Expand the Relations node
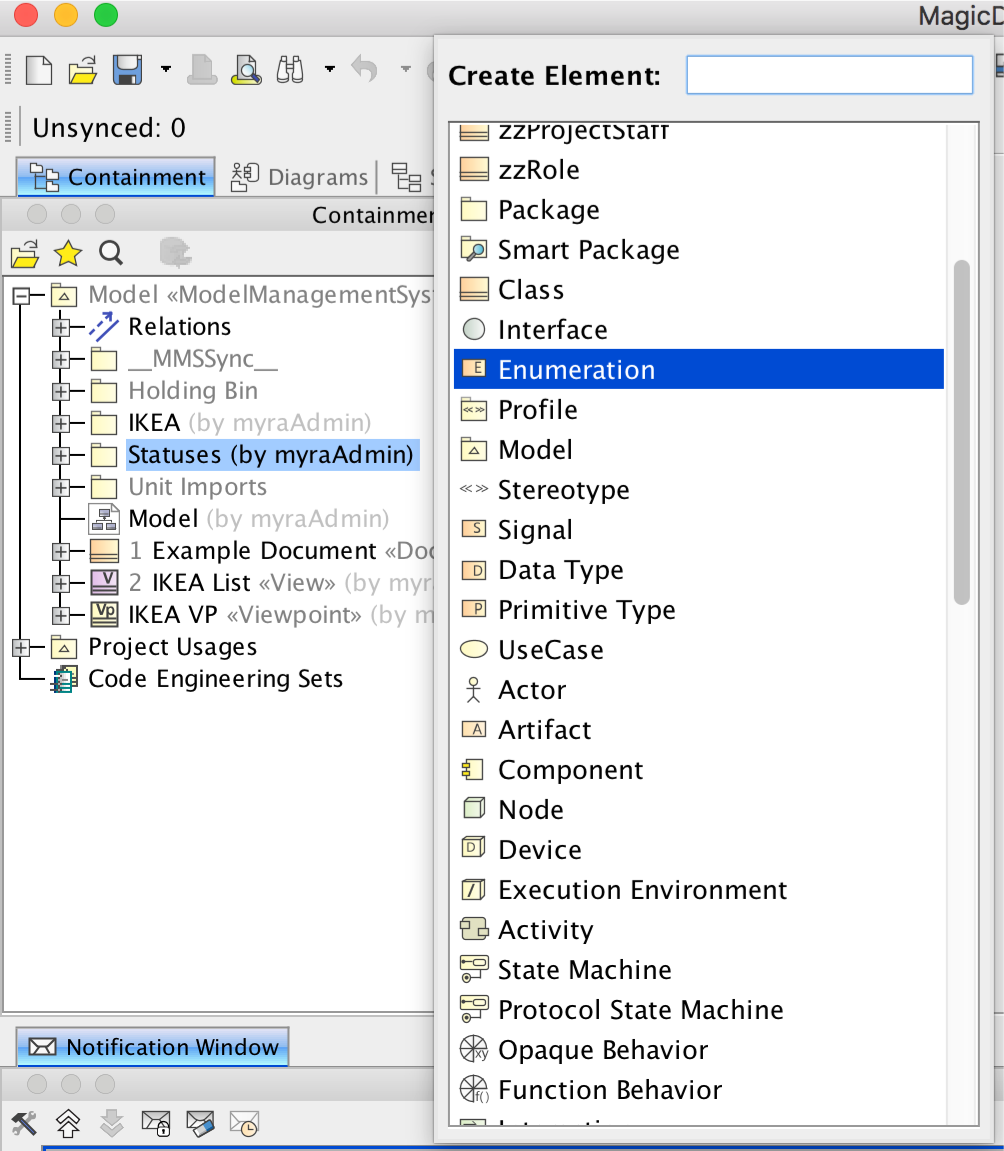Viewport: 1004px width, 1151px height. 61,327
